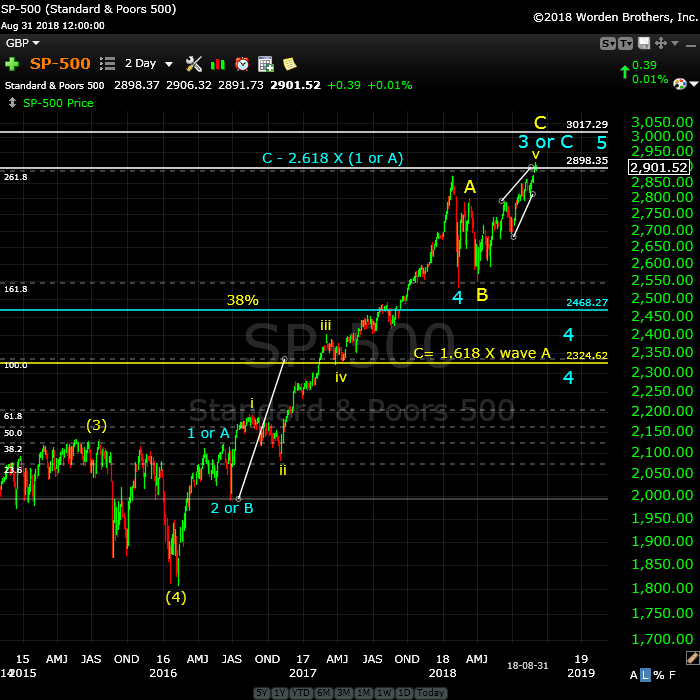Minimize the chart panel with the dash button
The height and width of the screenshot is (700, 700).
click(x=690, y=46)
